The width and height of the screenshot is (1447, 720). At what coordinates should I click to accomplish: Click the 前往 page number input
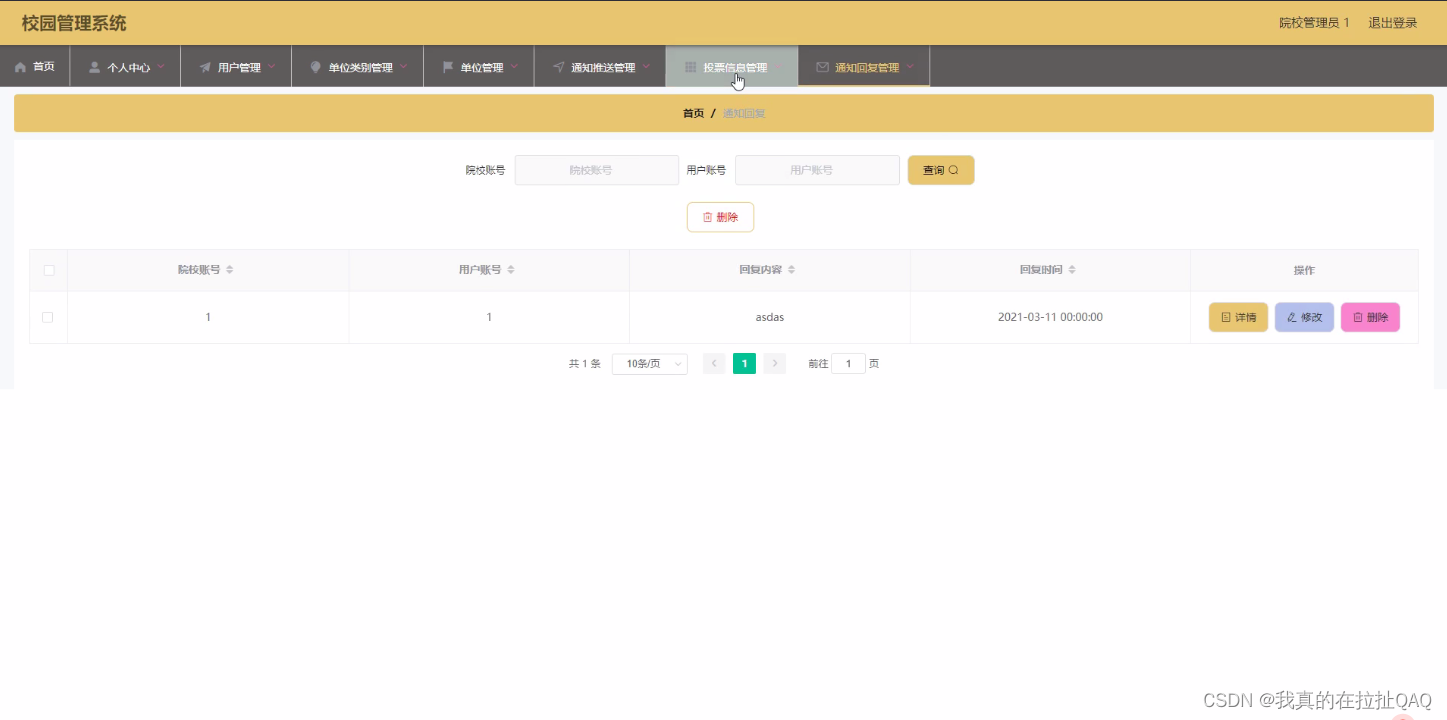pos(848,364)
